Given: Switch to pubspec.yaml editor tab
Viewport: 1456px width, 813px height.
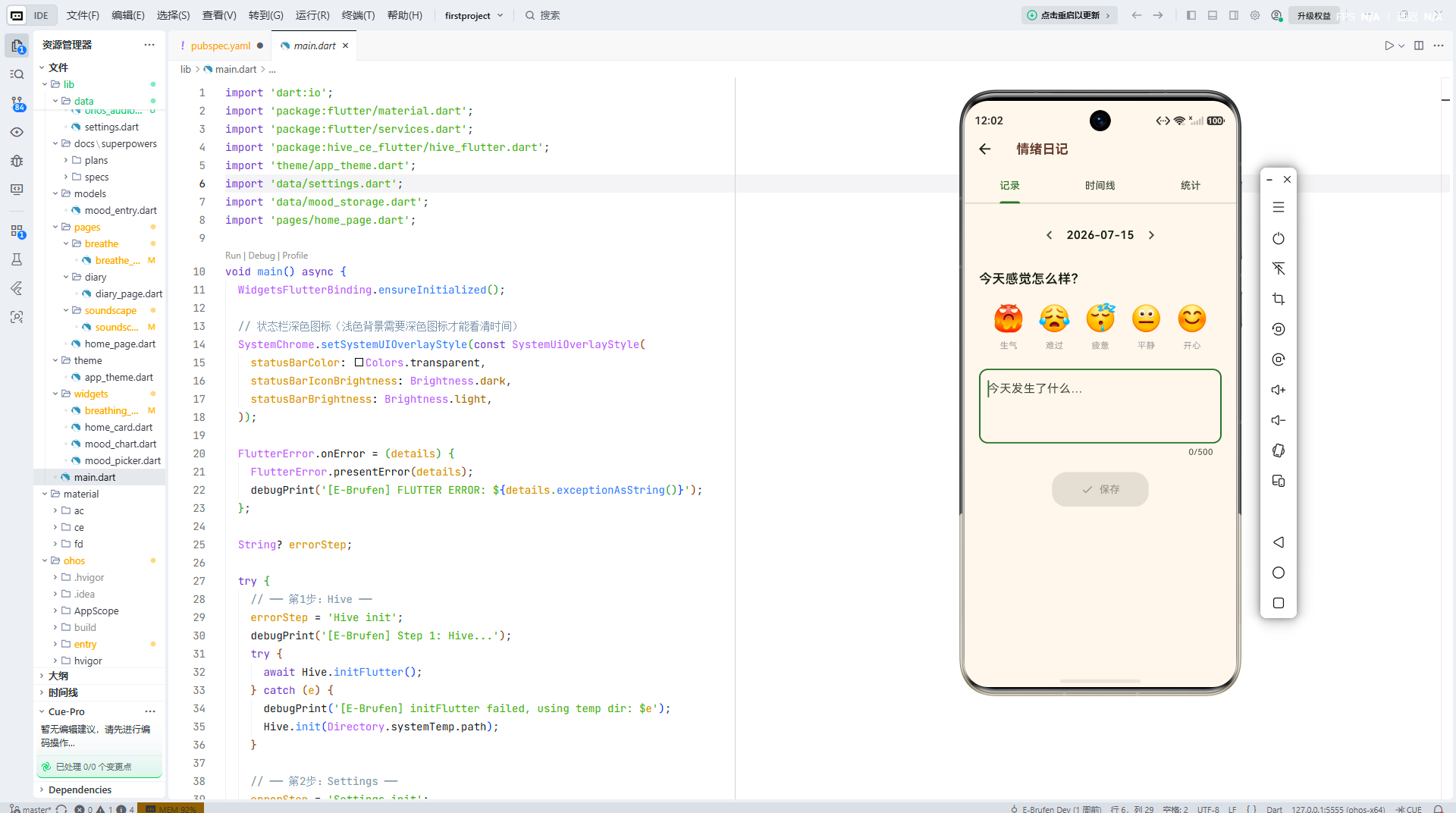Looking at the screenshot, I should (221, 46).
